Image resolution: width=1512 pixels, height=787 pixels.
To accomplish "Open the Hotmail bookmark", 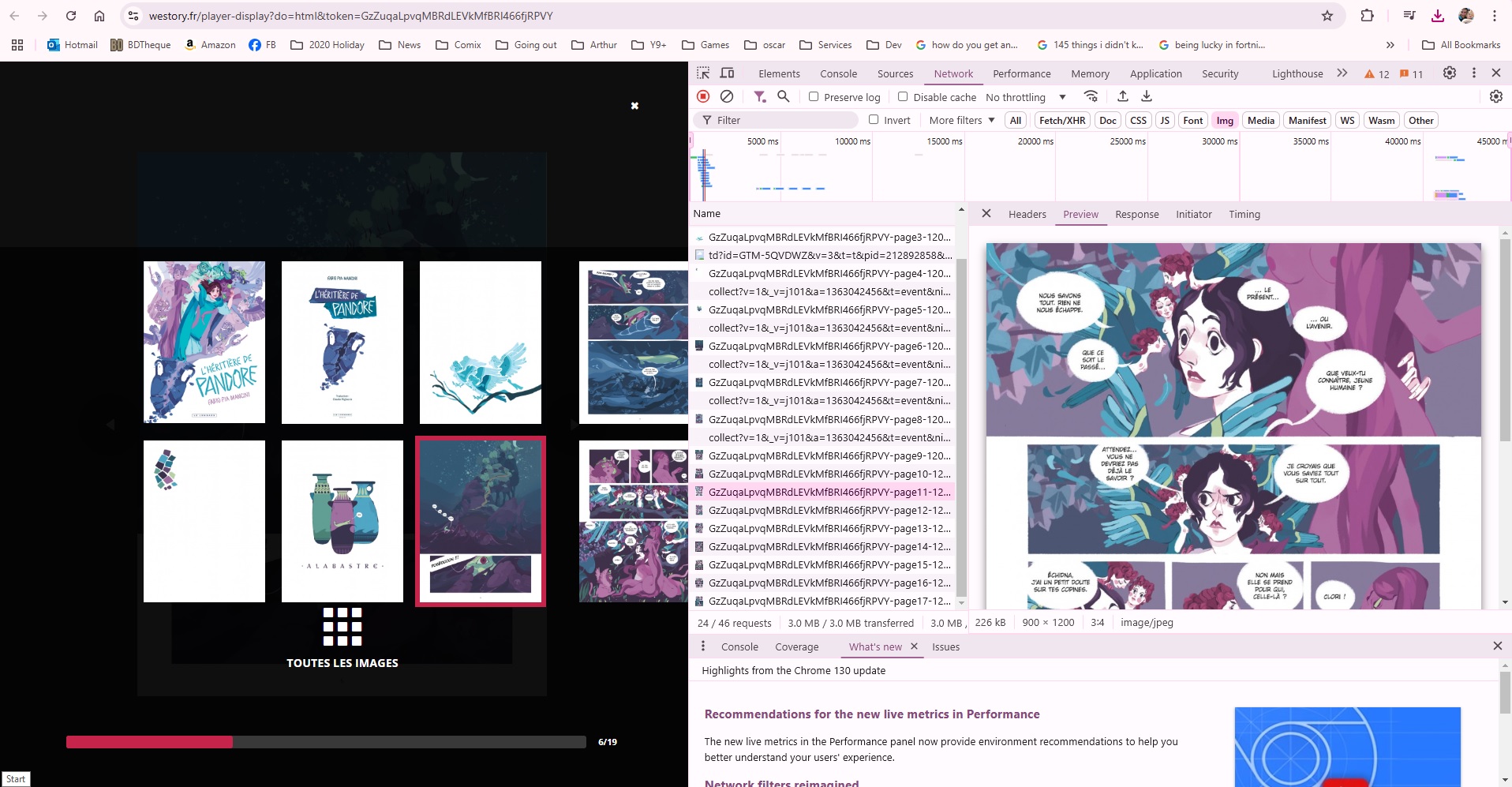I will pyautogui.click(x=73, y=45).
